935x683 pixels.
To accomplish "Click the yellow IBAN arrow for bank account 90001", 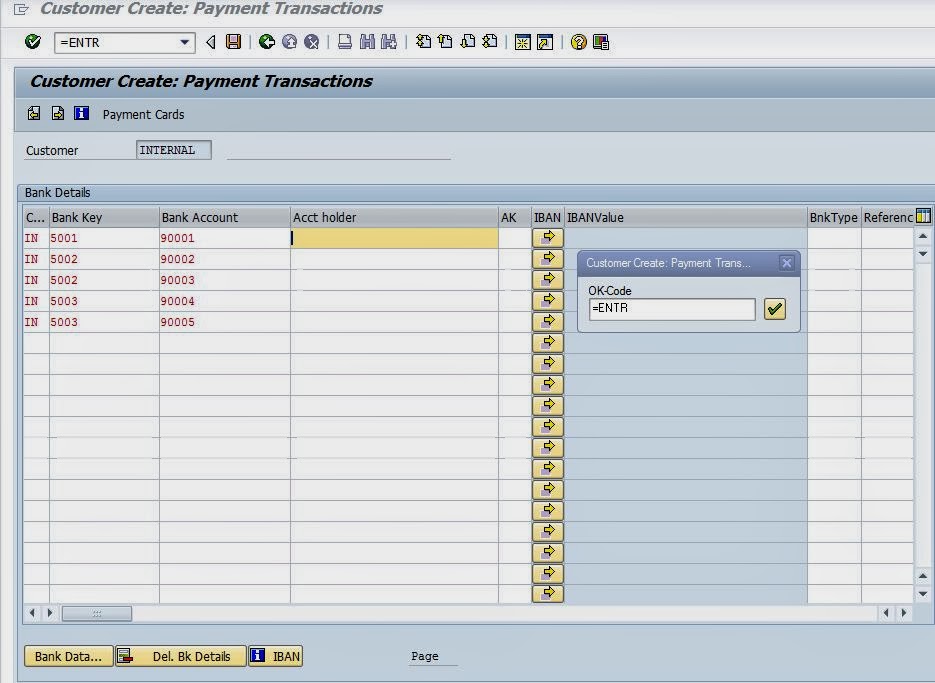I will click(547, 238).
